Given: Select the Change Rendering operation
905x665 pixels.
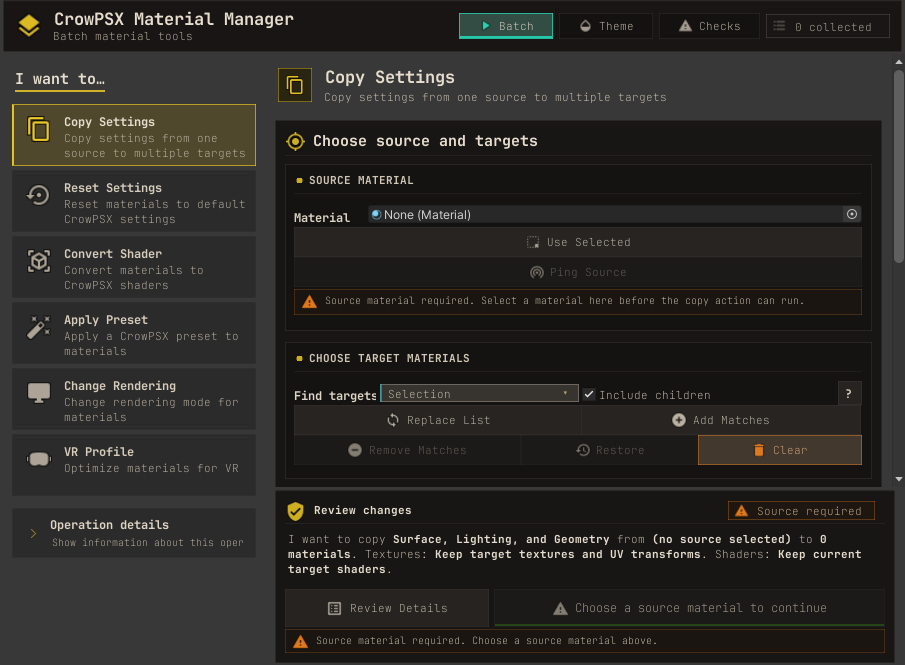Looking at the screenshot, I should [x=134, y=399].
